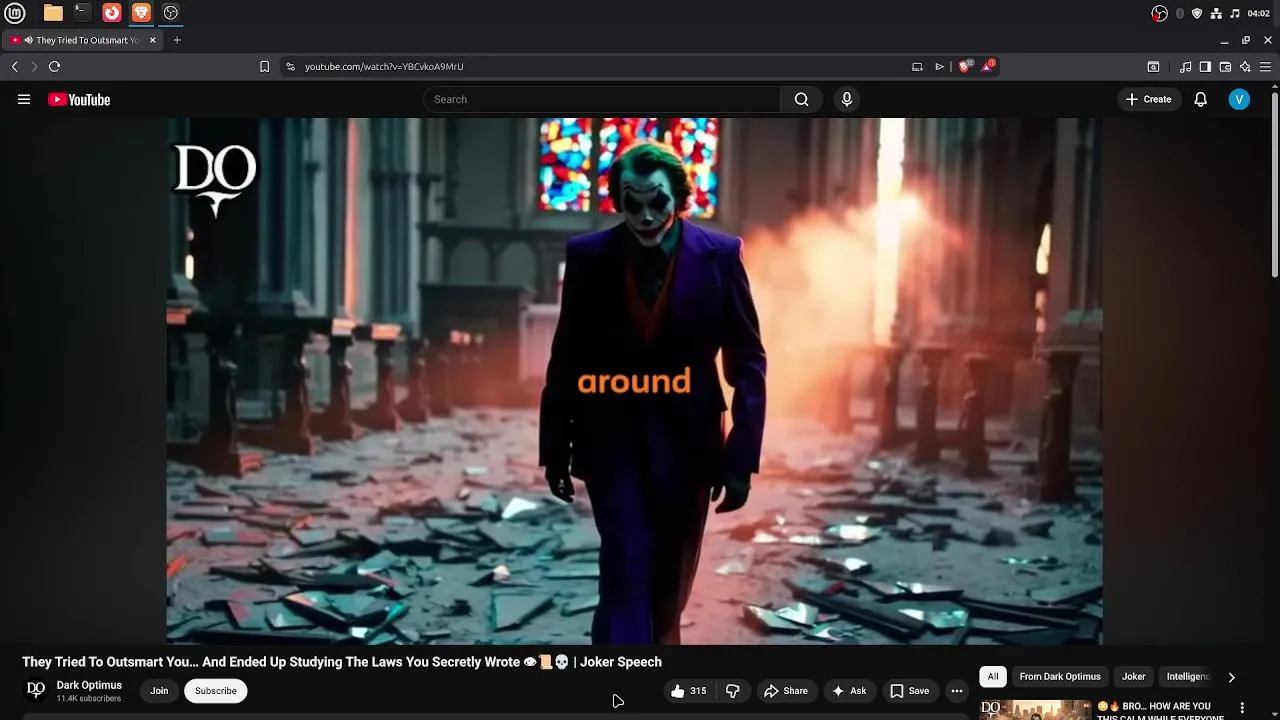This screenshot has width=1280, height=720.
Task: Open the YouTube notifications bell
Action: pyautogui.click(x=1201, y=99)
